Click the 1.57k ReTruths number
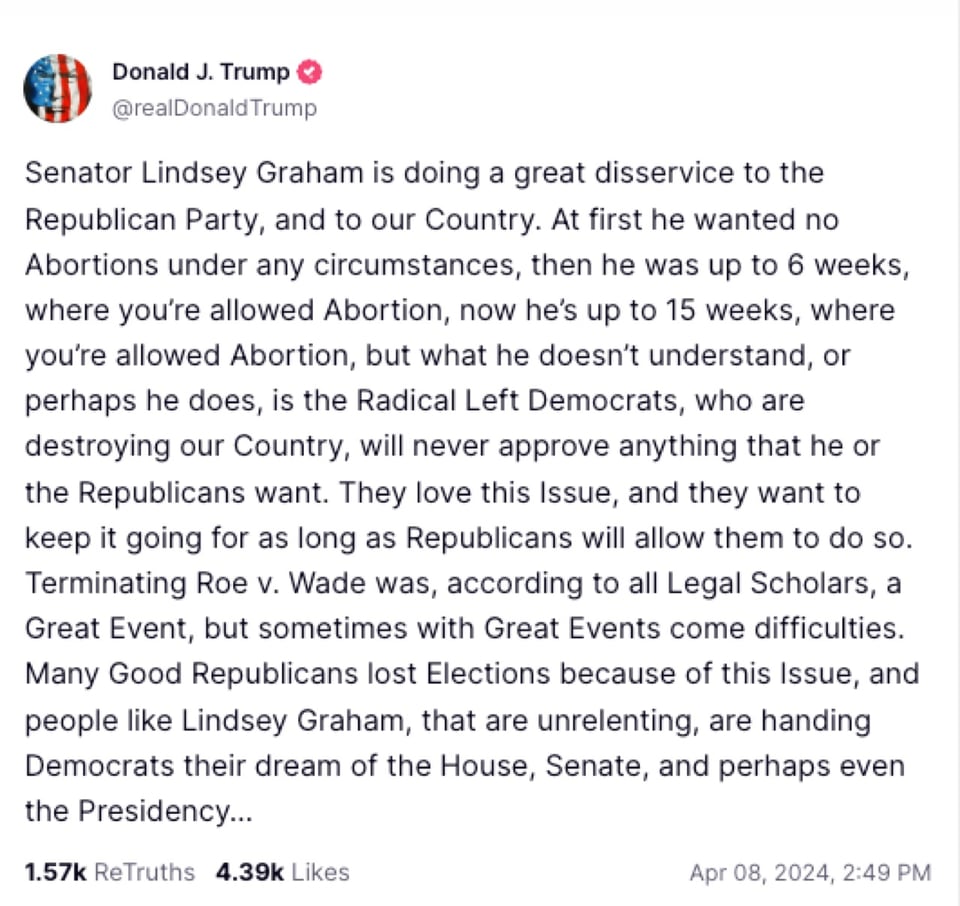Viewport: 960px width, 906px height. coord(55,872)
